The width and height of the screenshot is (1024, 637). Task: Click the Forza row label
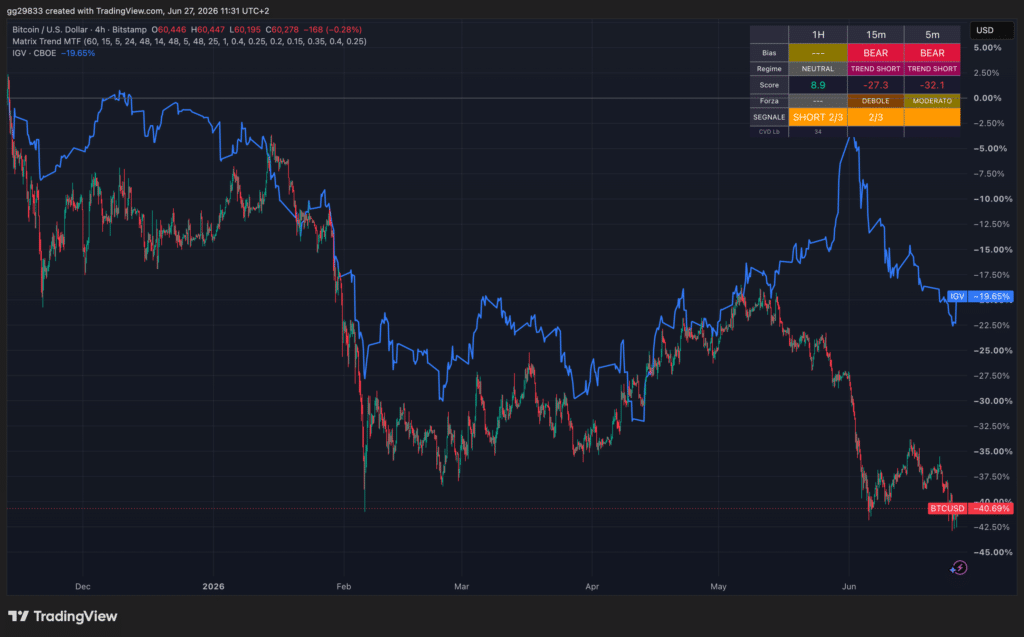(x=769, y=101)
